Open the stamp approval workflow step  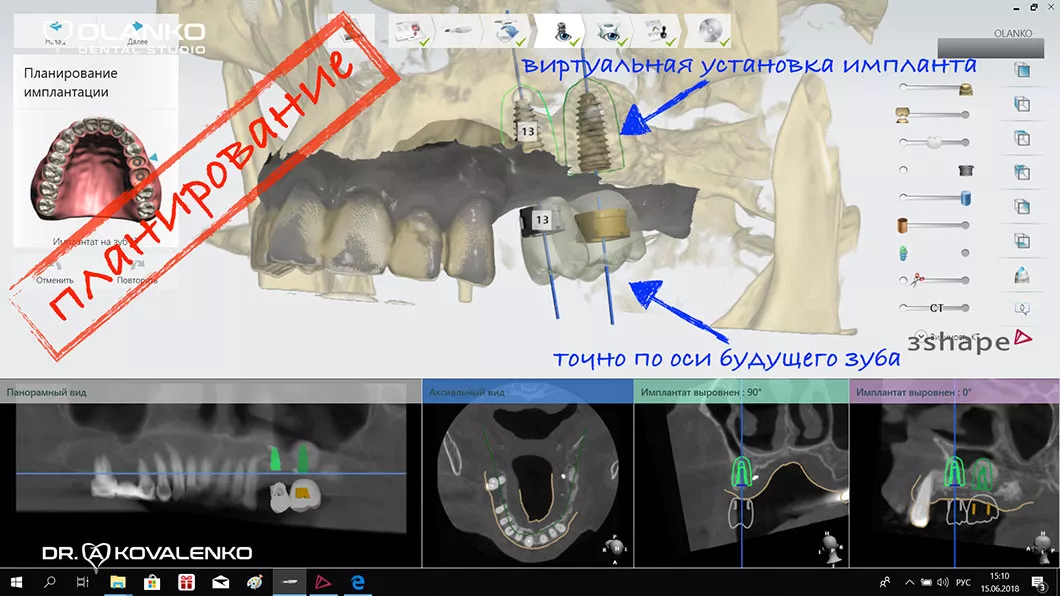(658, 31)
